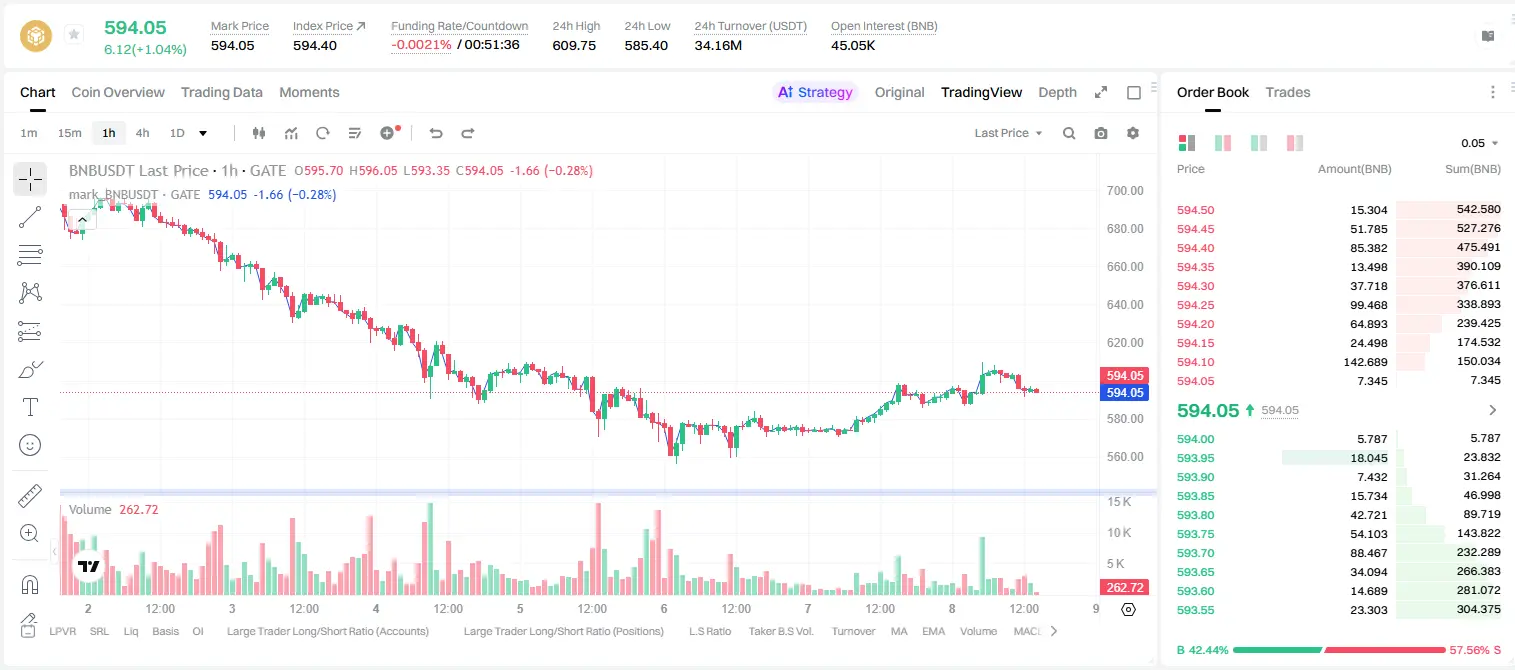1515x670 pixels.
Task: Select the trend line drawing tool
Action: (x=30, y=217)
